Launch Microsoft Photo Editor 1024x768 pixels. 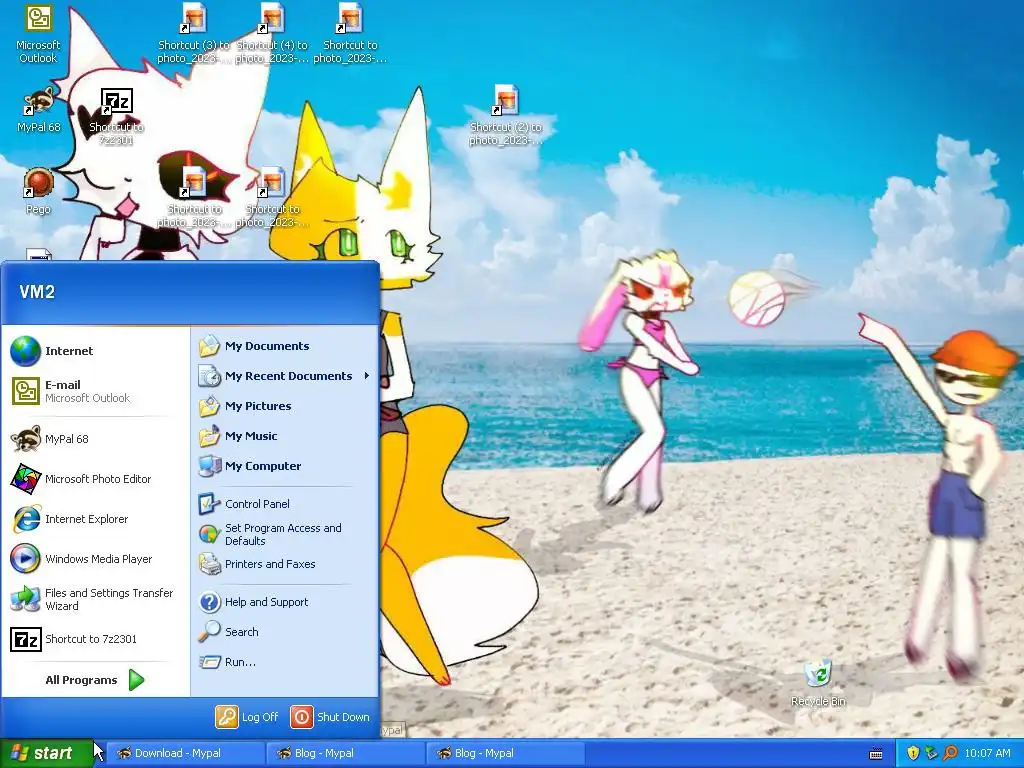coord(95,479)
